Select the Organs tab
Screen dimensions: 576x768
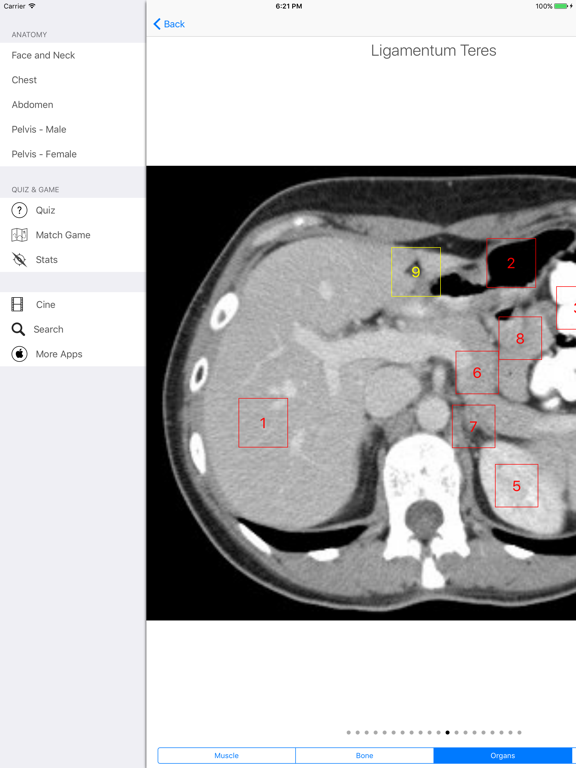[x=503, y=755]
